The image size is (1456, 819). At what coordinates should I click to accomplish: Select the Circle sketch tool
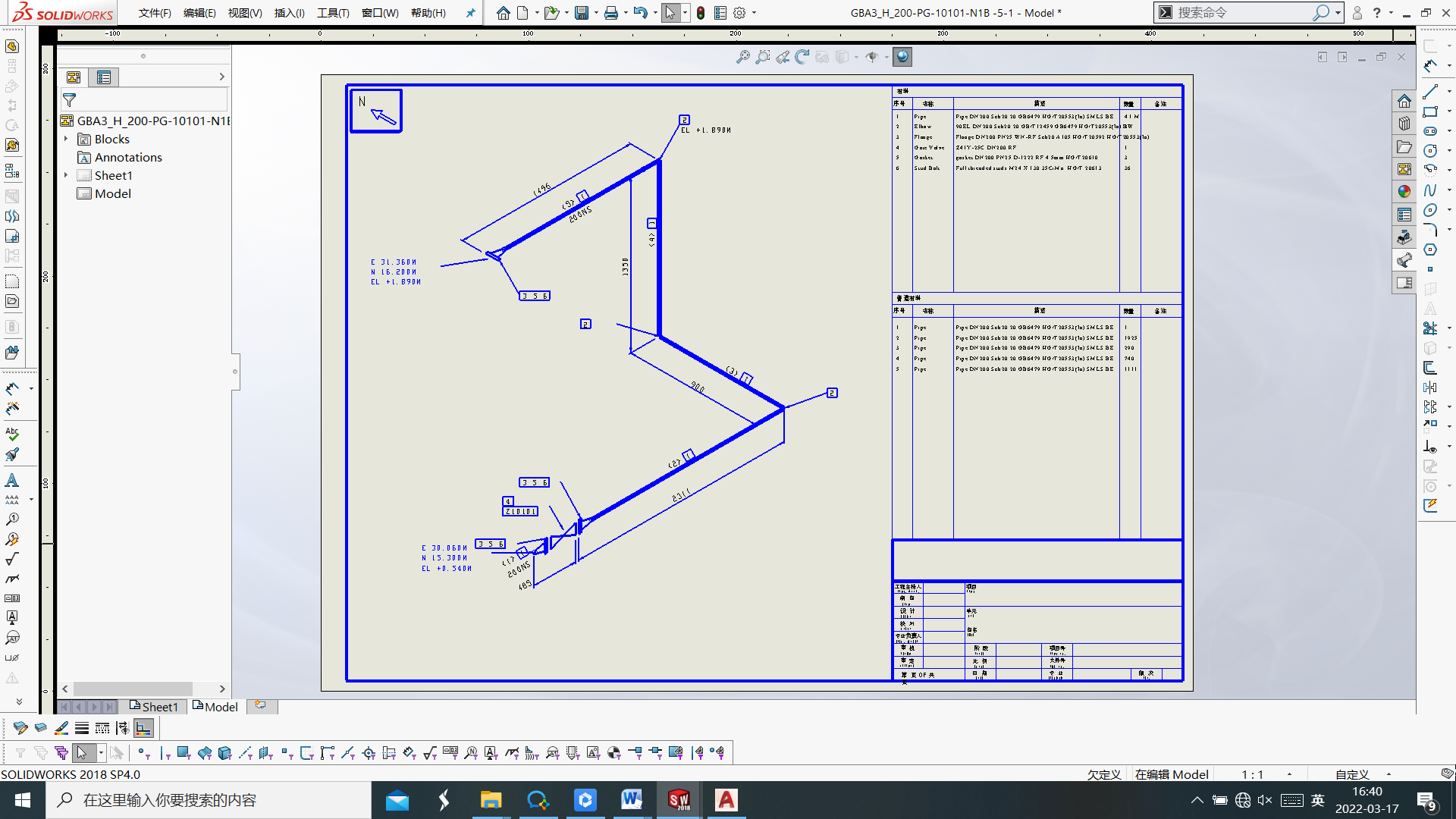click(x=1430, y=151)
